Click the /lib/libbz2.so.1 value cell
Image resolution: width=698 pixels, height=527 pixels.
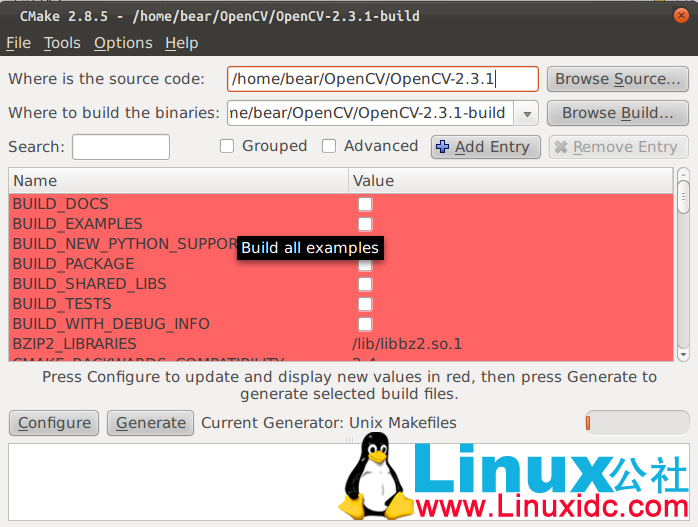click(407, 344)
